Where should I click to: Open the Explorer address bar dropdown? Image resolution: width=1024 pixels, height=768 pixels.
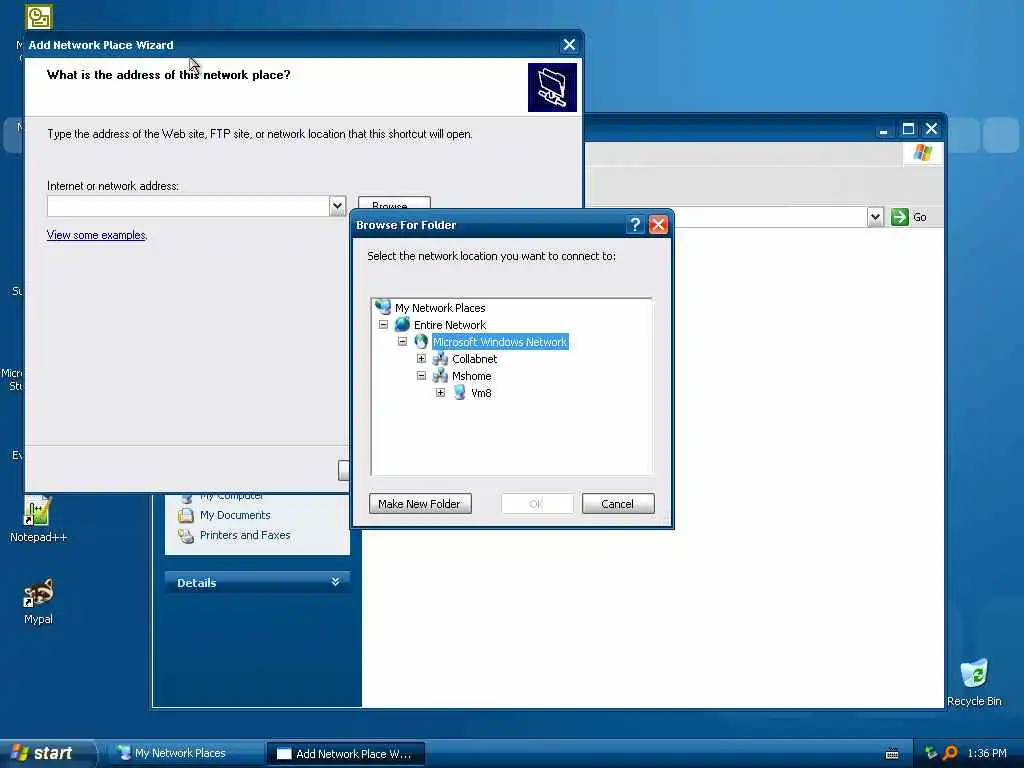[x=875, y=217]
